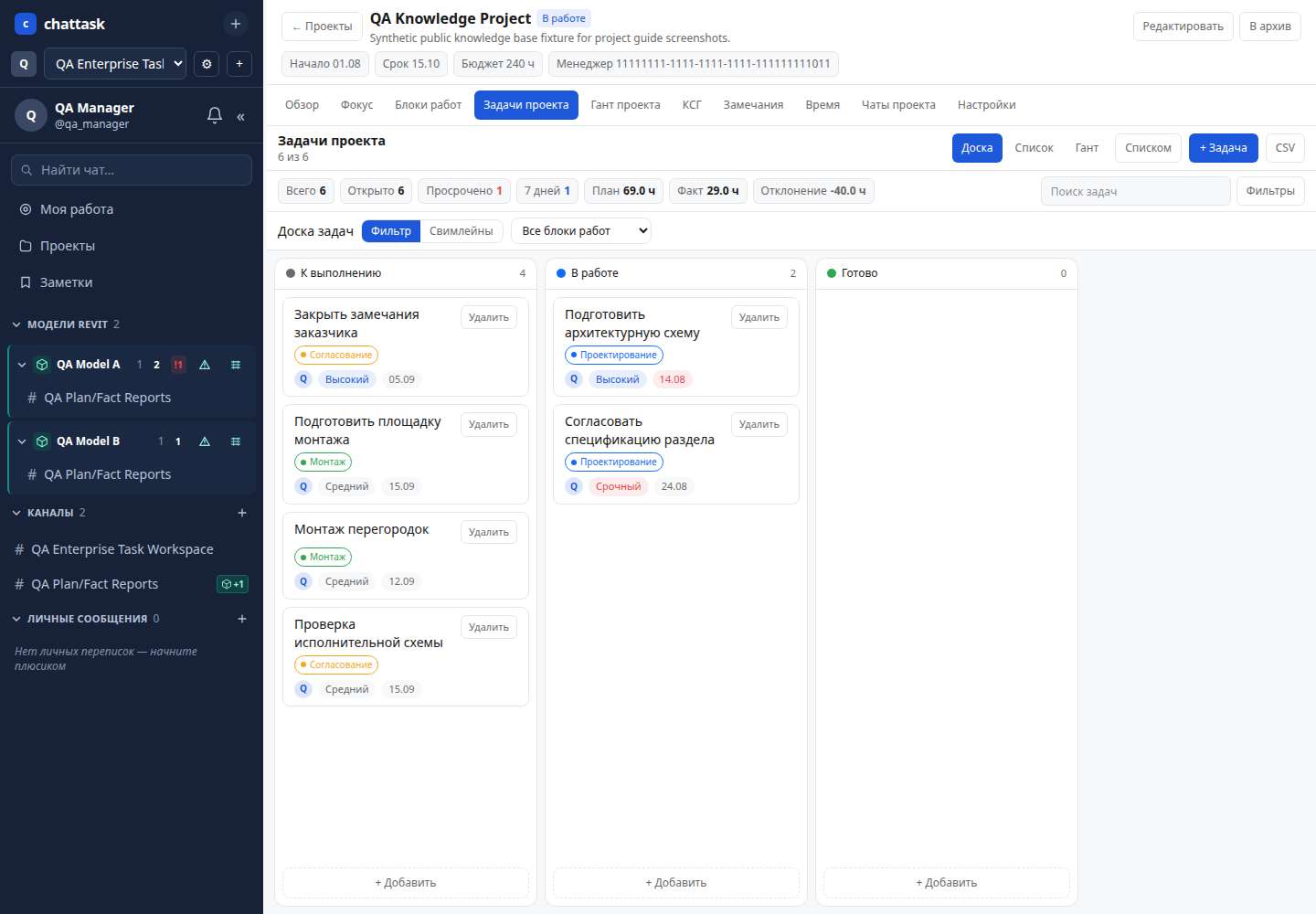Viewport: 1316px width, 914px height.
Task: Open Настройки tab
Action: tap(986, 105)
